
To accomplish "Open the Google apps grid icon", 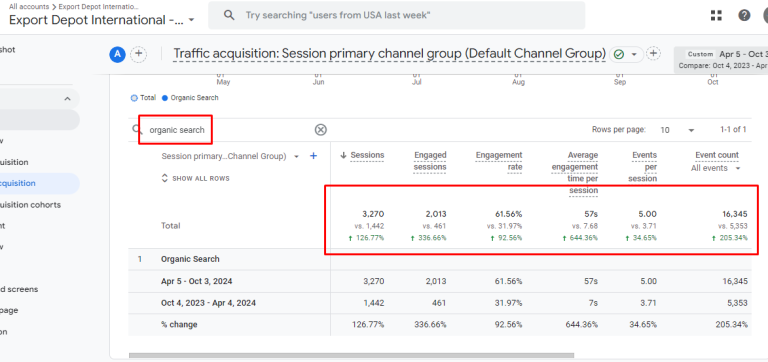I will 716,16.
